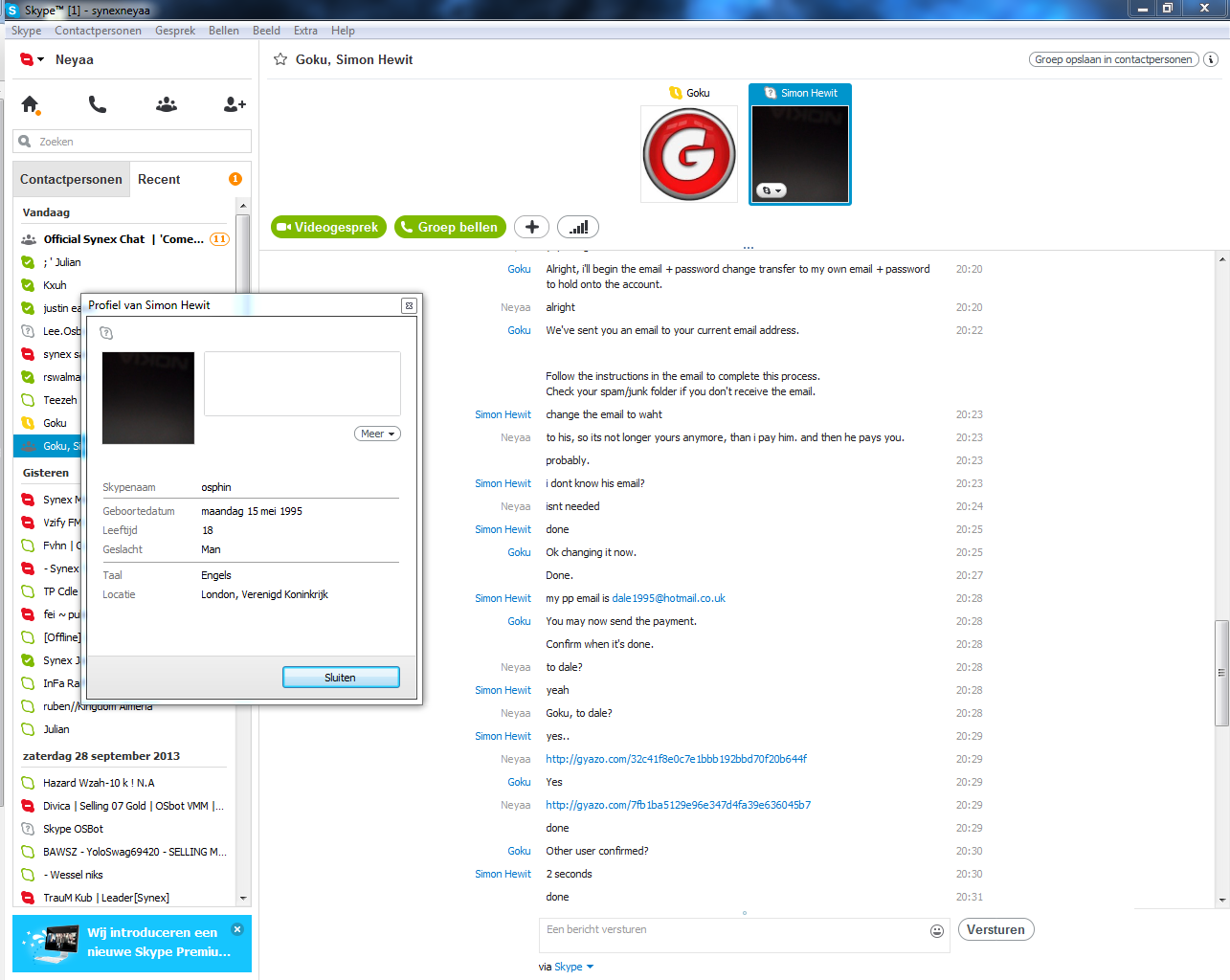1230x980 pixels.
Task: Open gyazo link ending in 70f20b644f
Action: 676,759
